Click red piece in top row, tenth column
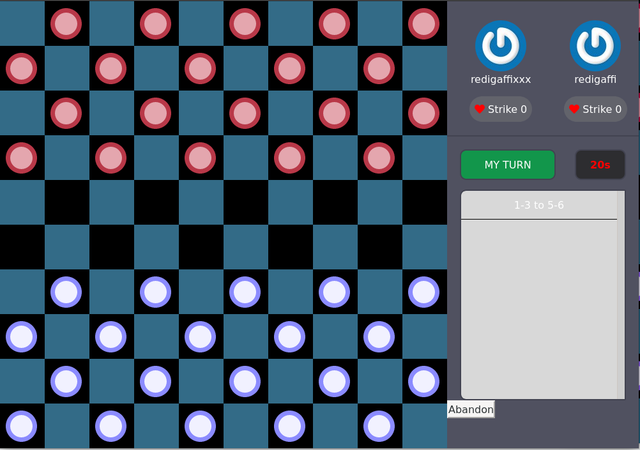The image size is (640, 450). [x=424, y=24]
